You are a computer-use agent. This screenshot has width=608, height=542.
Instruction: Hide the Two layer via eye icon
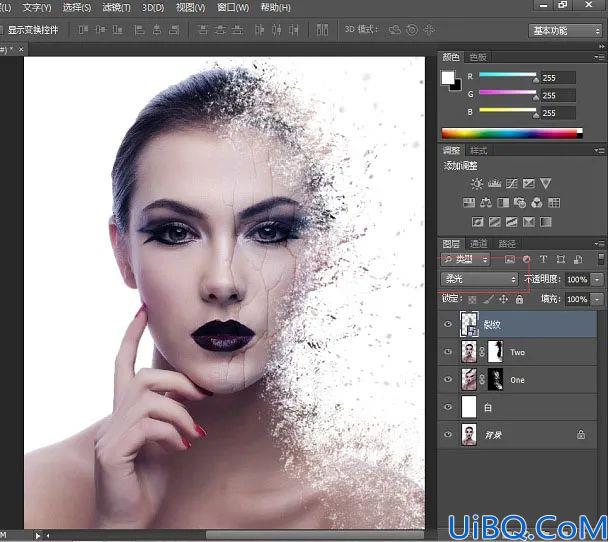pos(448,352)
